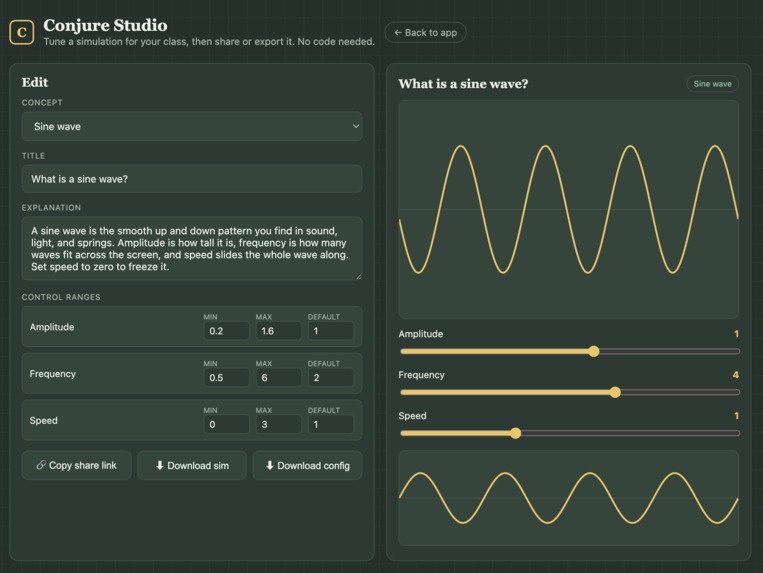Click the 'Frequency' row label in Control Ranges
The width and height of the screenshot is (763, 573).
53,374
